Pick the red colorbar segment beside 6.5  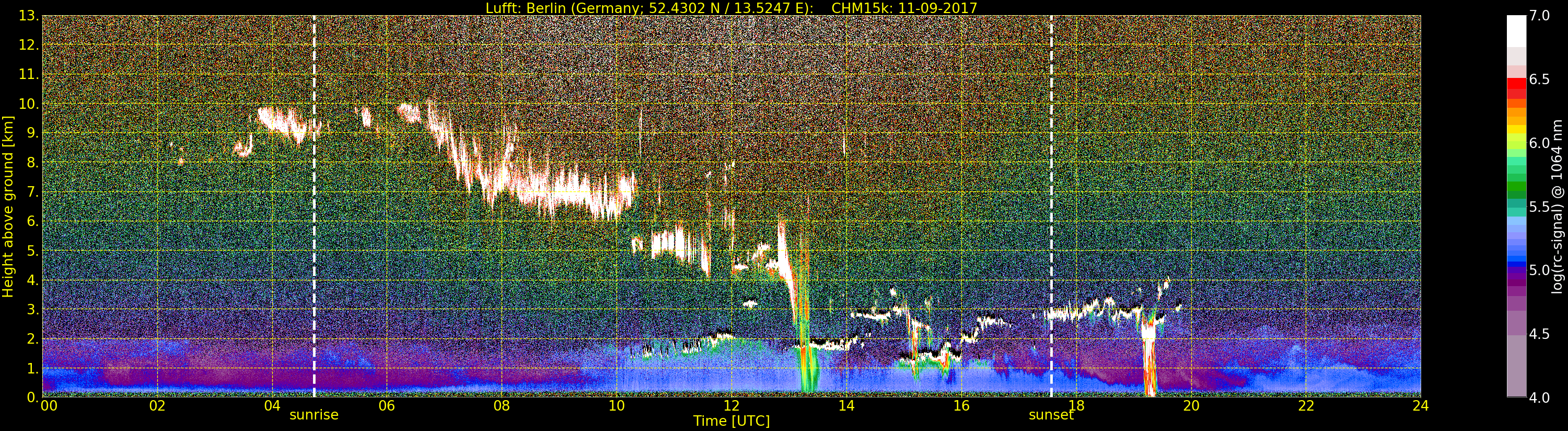coord(1516,84)
